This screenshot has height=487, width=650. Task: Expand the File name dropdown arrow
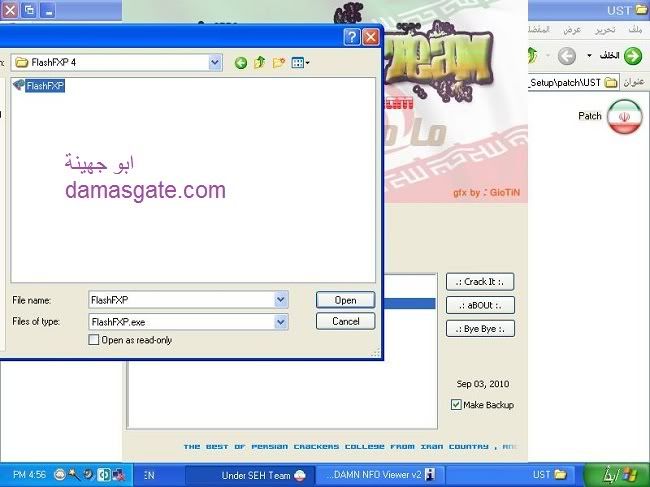tap(281, 300)
